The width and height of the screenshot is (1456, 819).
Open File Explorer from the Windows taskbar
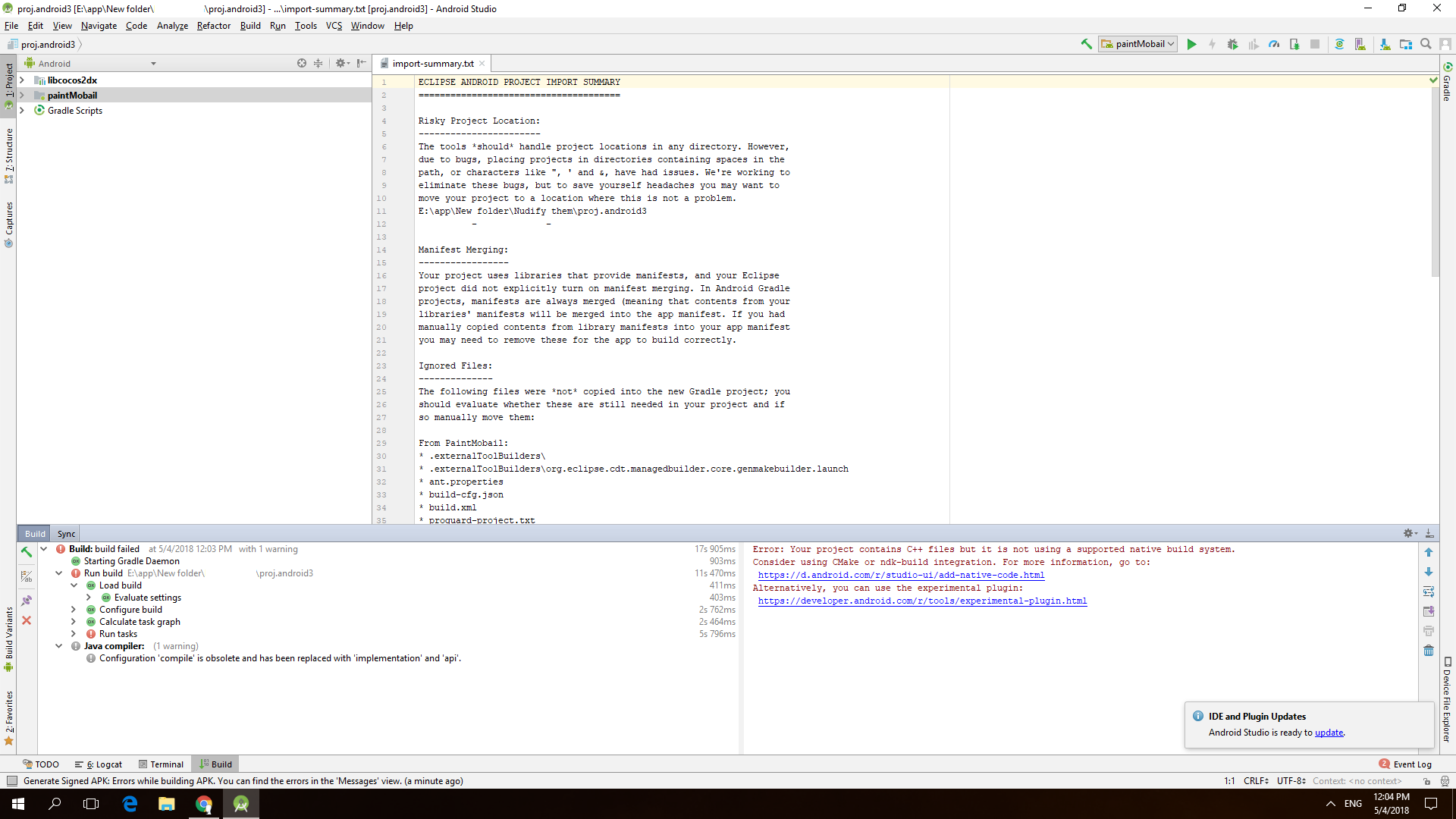(167, 804)
